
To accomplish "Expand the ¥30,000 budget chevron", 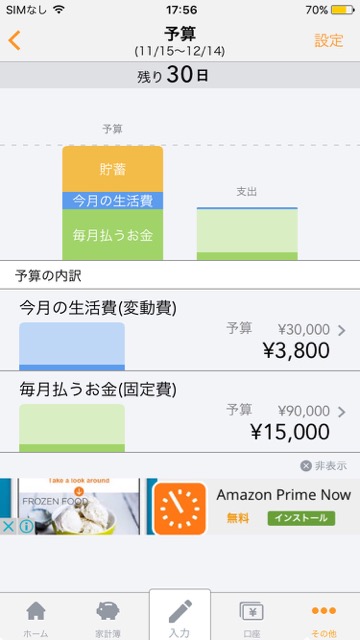I will pyautogui.click(x=342, y=330).
